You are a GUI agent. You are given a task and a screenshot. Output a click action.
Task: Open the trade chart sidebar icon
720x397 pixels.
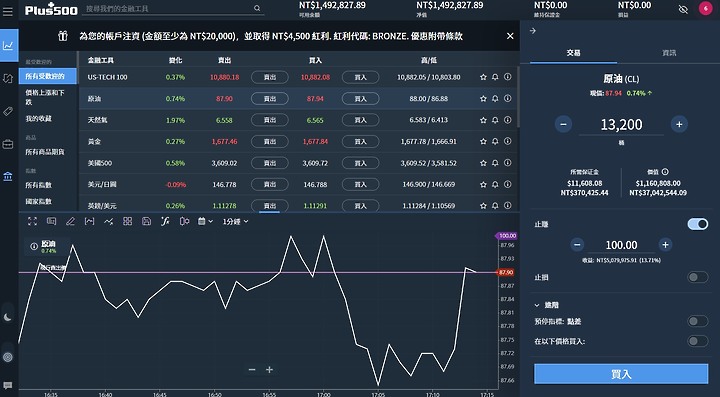tap(9, 45)
